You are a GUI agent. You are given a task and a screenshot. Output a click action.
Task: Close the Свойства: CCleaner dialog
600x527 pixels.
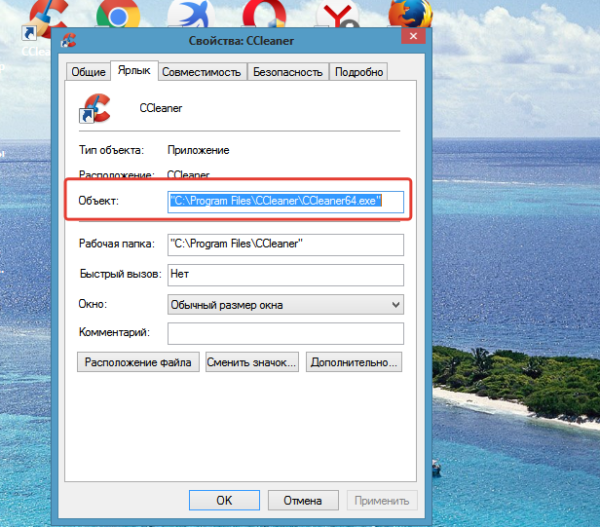[413, 36]
